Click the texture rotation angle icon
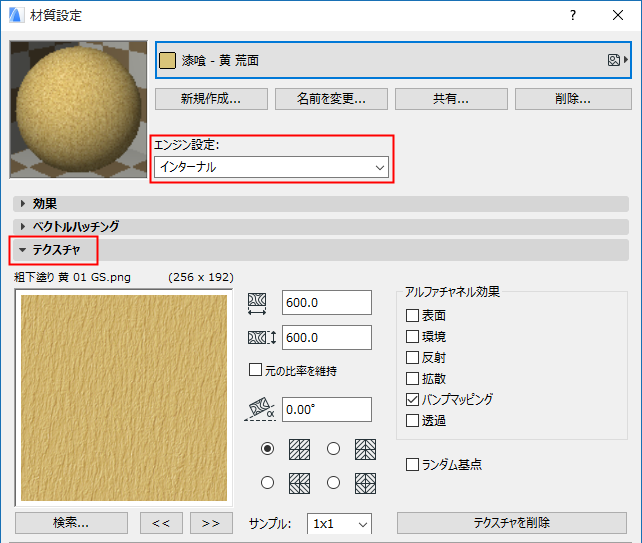This screenshot has height=543, width=642. [x=260, y=409]
